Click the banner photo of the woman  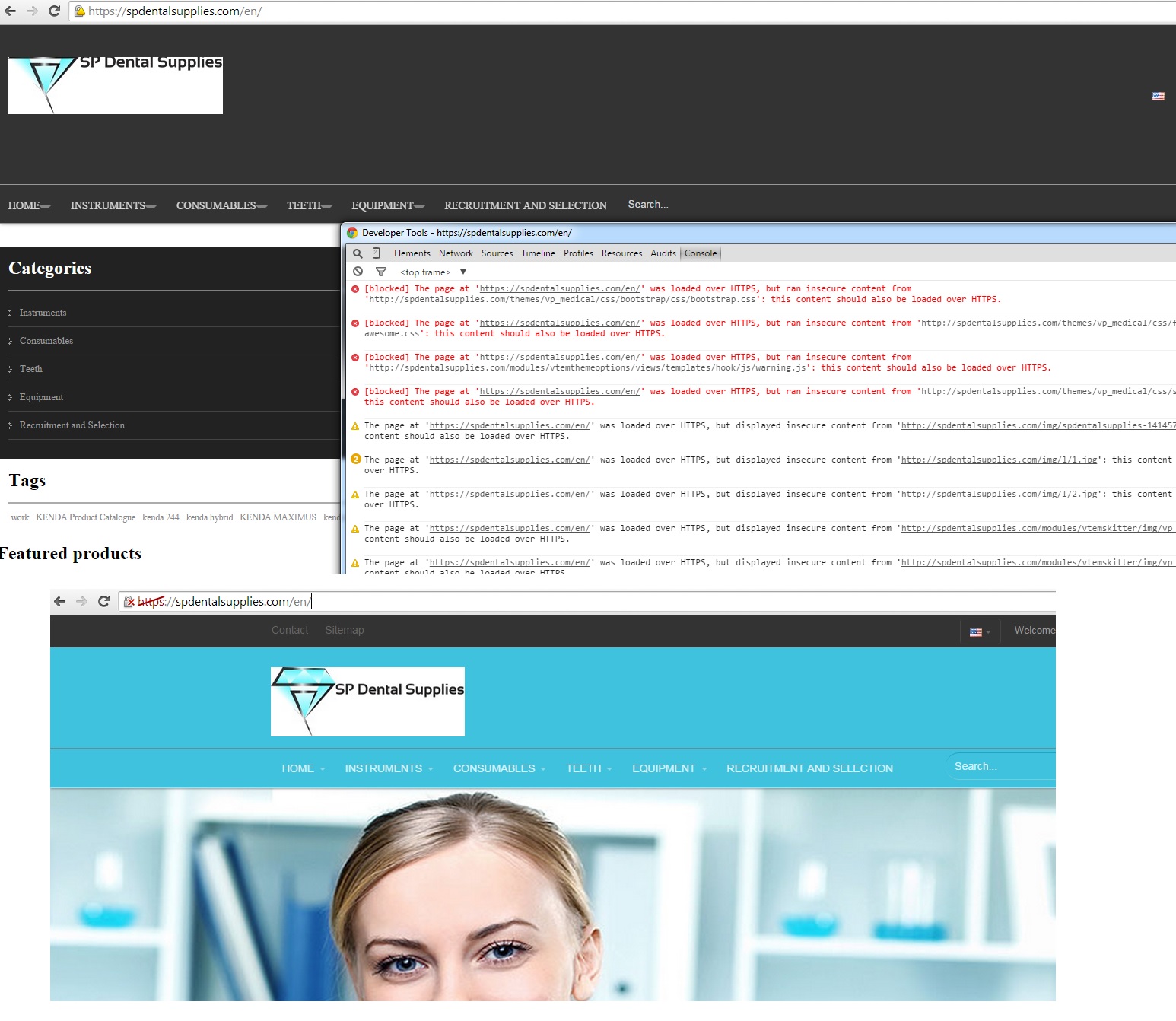coord(553,895)
